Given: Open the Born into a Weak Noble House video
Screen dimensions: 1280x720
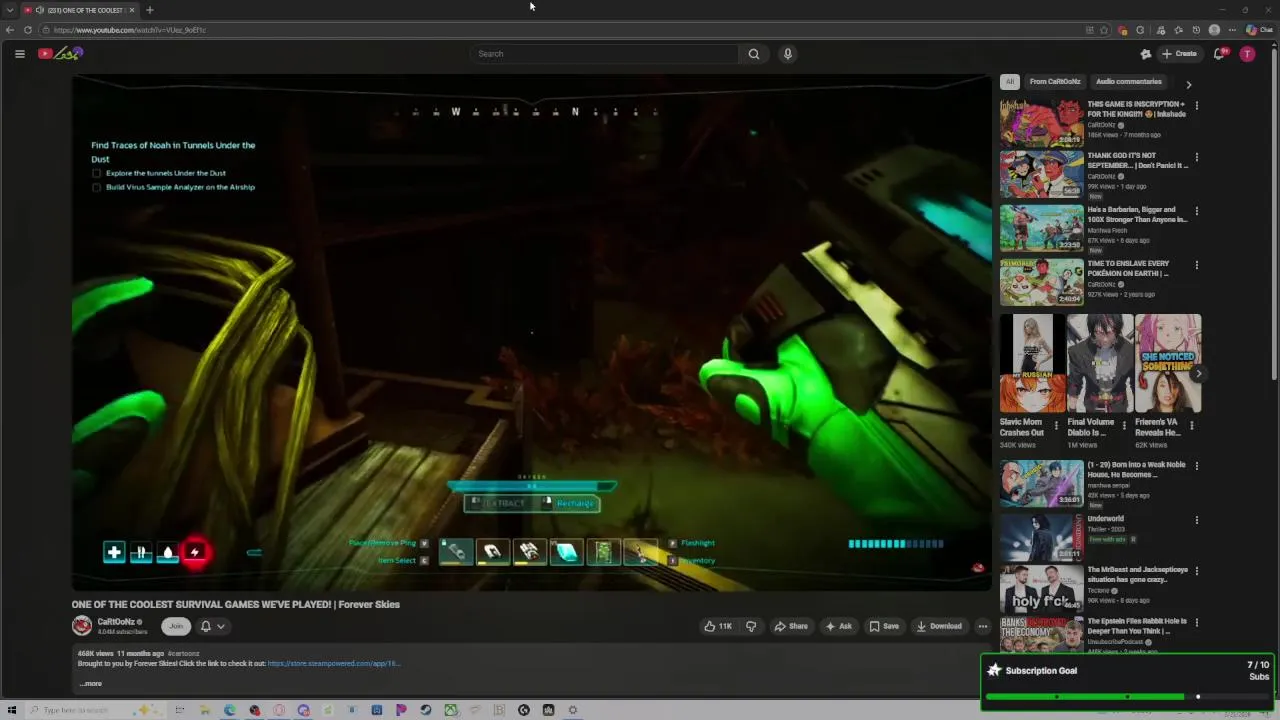Looking at the screenshot, I should (1042, 483).
